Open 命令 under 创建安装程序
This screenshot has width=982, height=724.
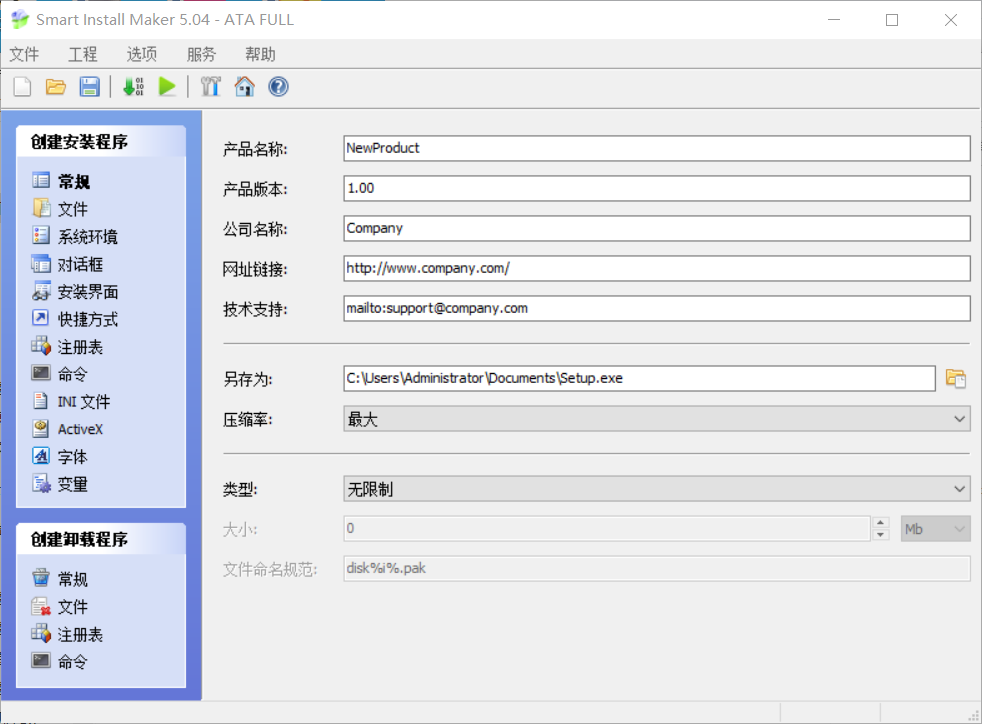(x=59, y=374)
